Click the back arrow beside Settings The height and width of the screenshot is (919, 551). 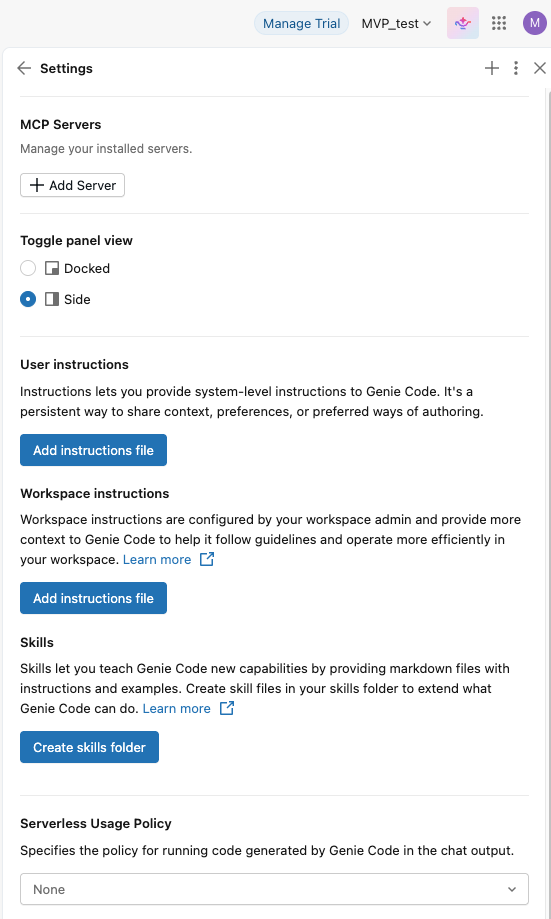tap(24, 68)
